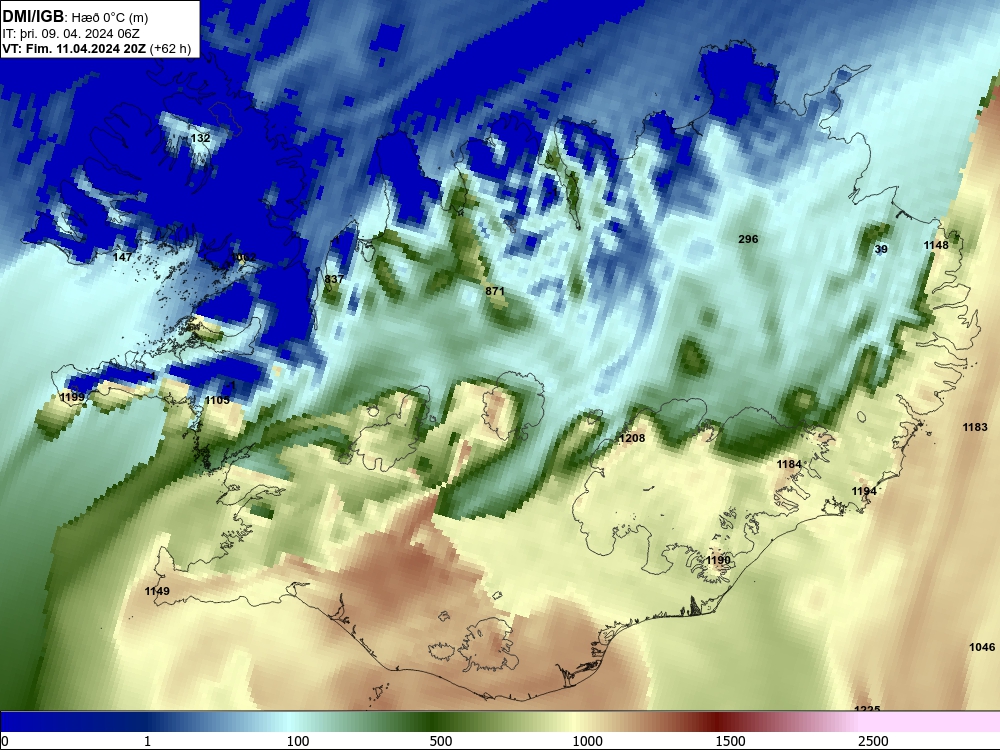Click the 1148 map value
The height and width of the screenshot is (750, 1000).
pyautogui.click(x=936, y=246)
